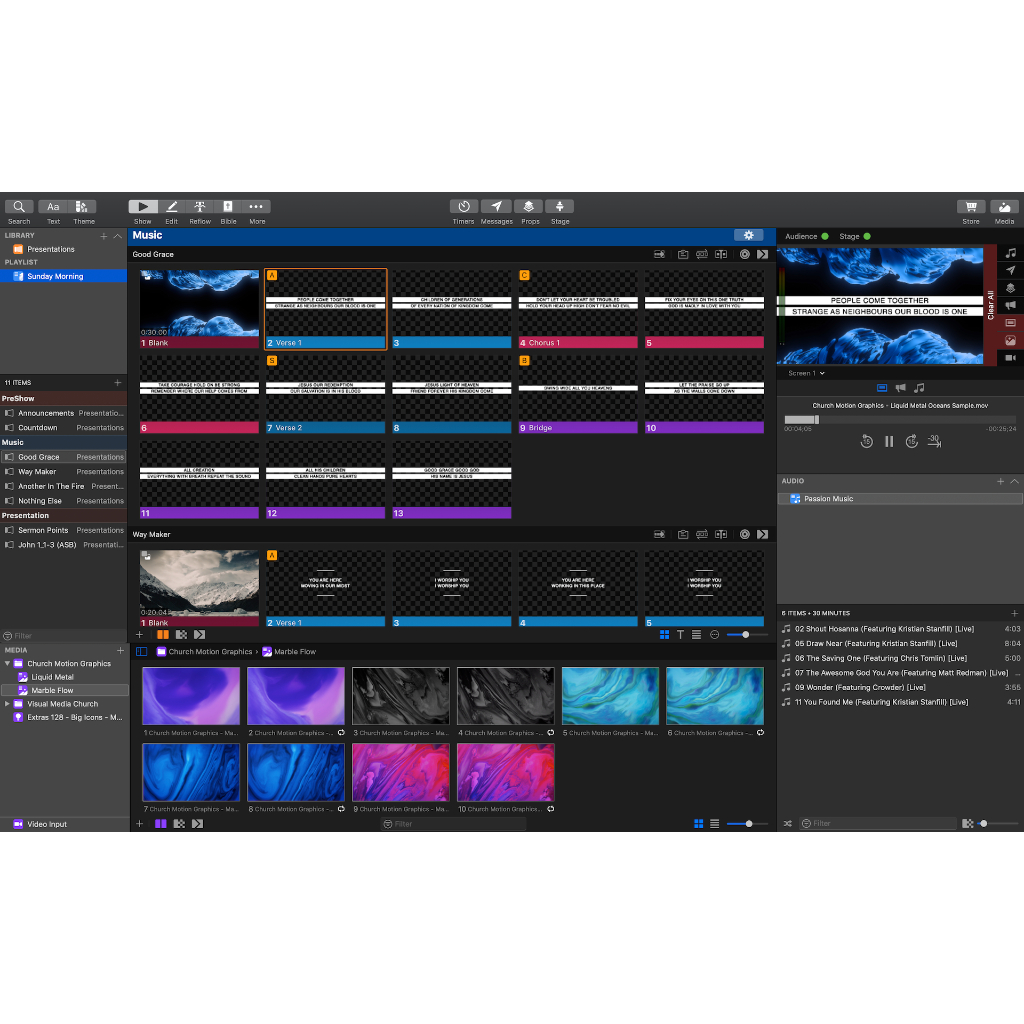The height and width of the screenshot is (1024, 1024).
Task: Open the Props toolbar icon
Action: coord(529,207)
